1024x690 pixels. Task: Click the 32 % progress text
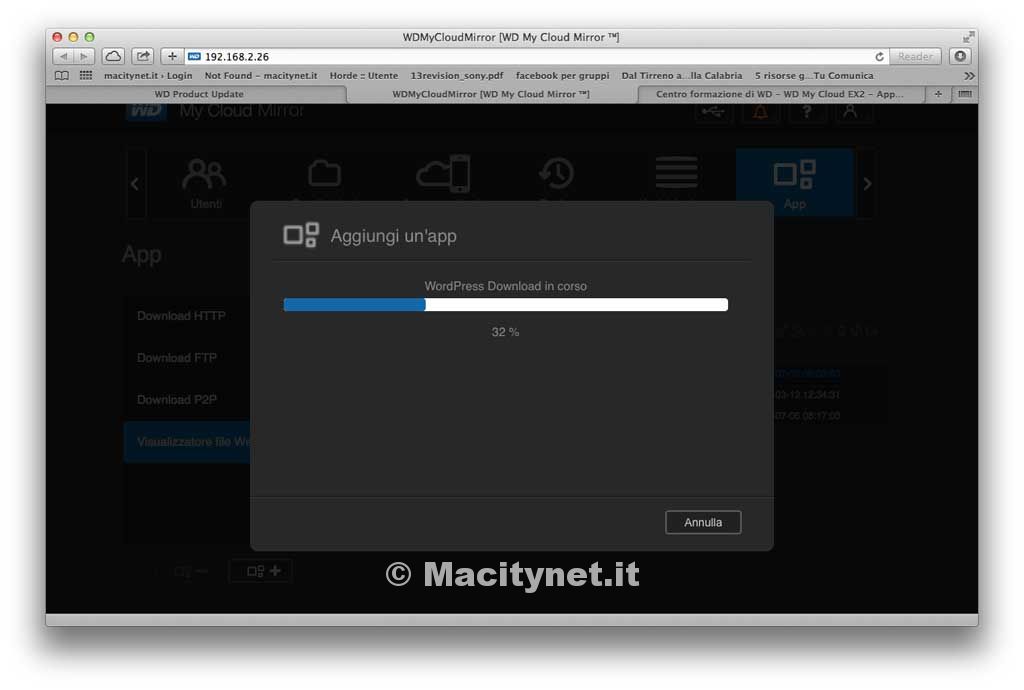(505, 332)
